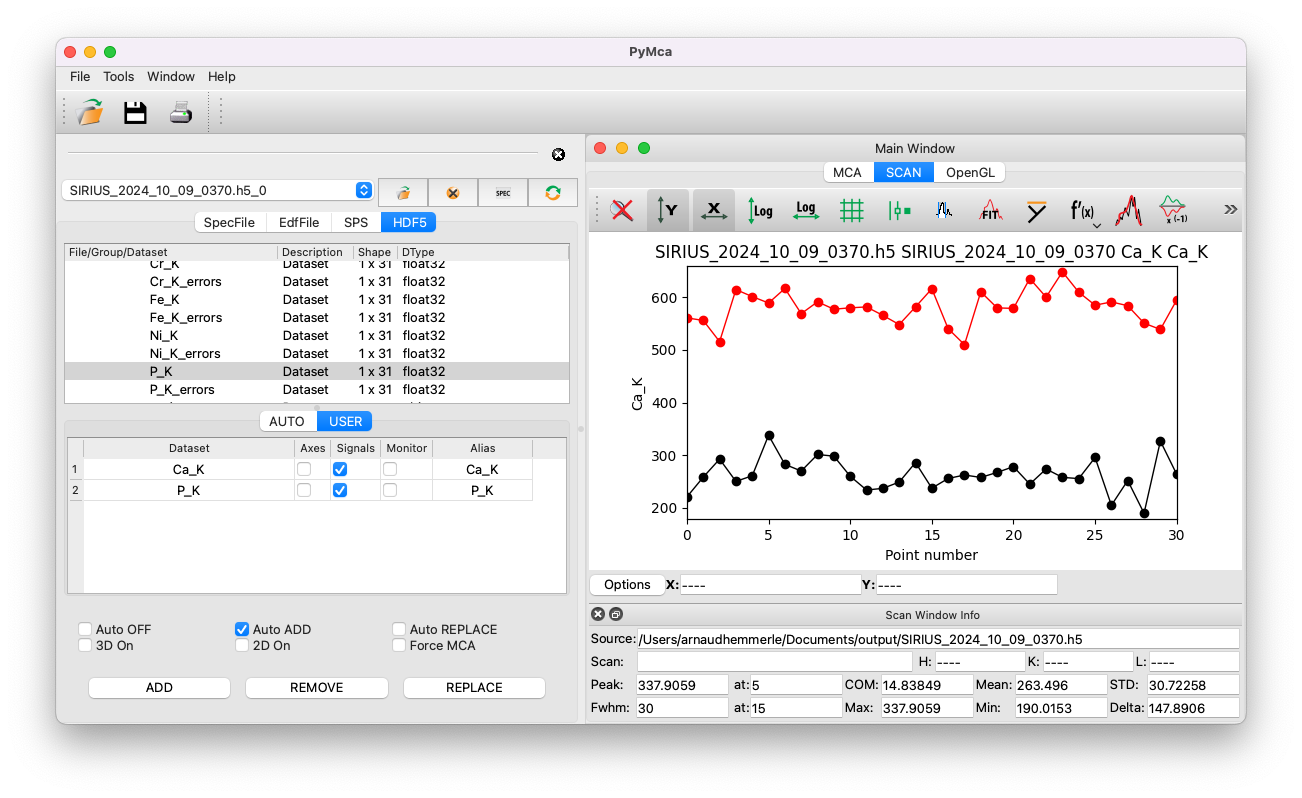Click the orange close-source X icon
The image size is (1302, 798).
pos(453,192)
